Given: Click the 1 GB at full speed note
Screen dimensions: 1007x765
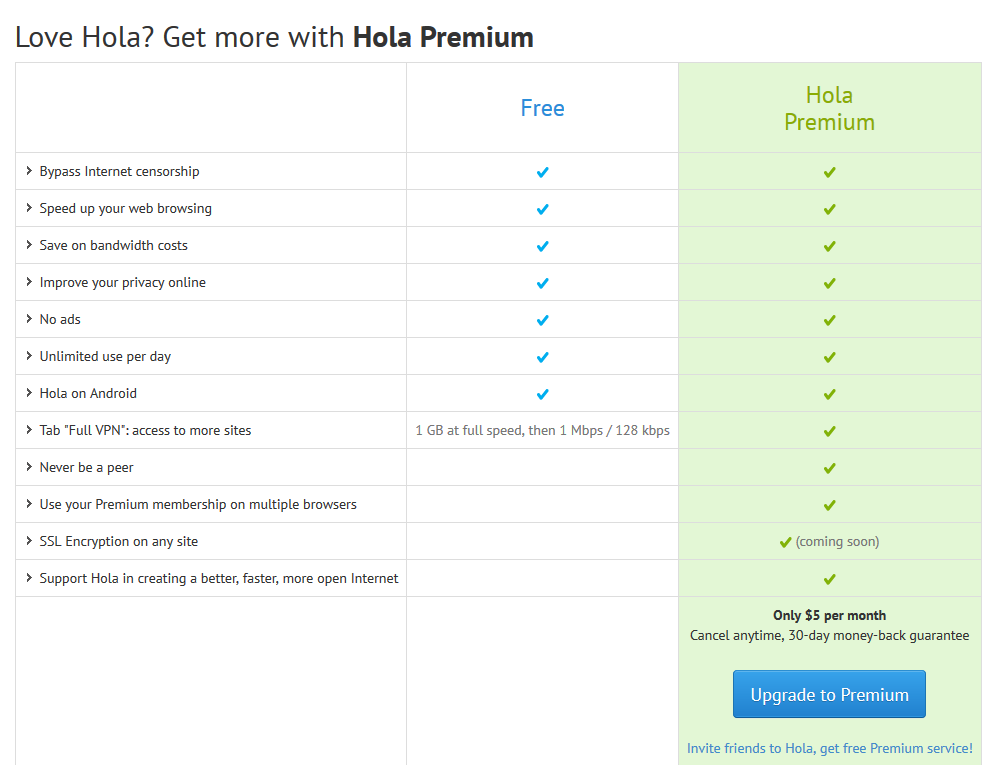Looking at the screenshot, I should [x=543, y=430].
